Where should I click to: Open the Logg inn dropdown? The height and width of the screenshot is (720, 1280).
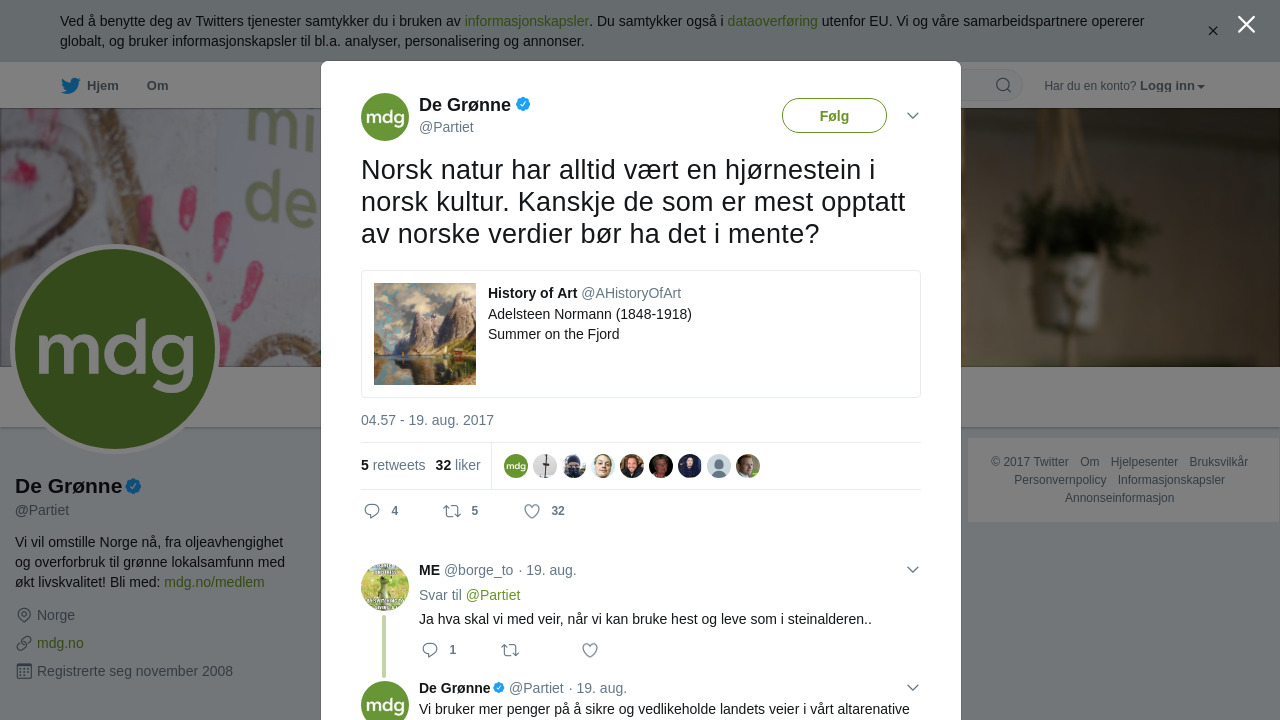[x=1172, y=86]
